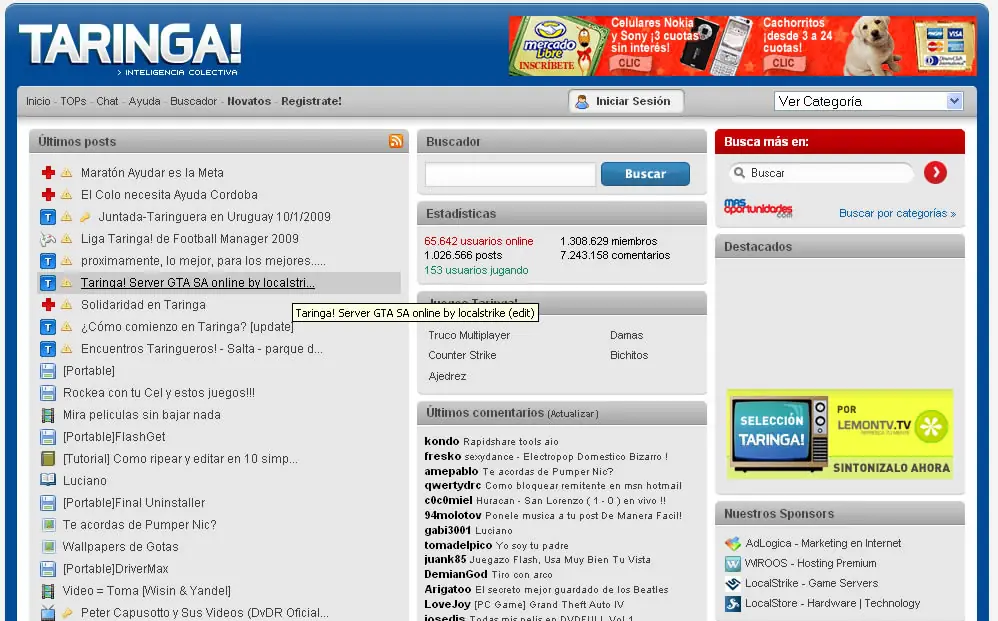Open TOPs in the navigation bar

[x=73, y=101]
